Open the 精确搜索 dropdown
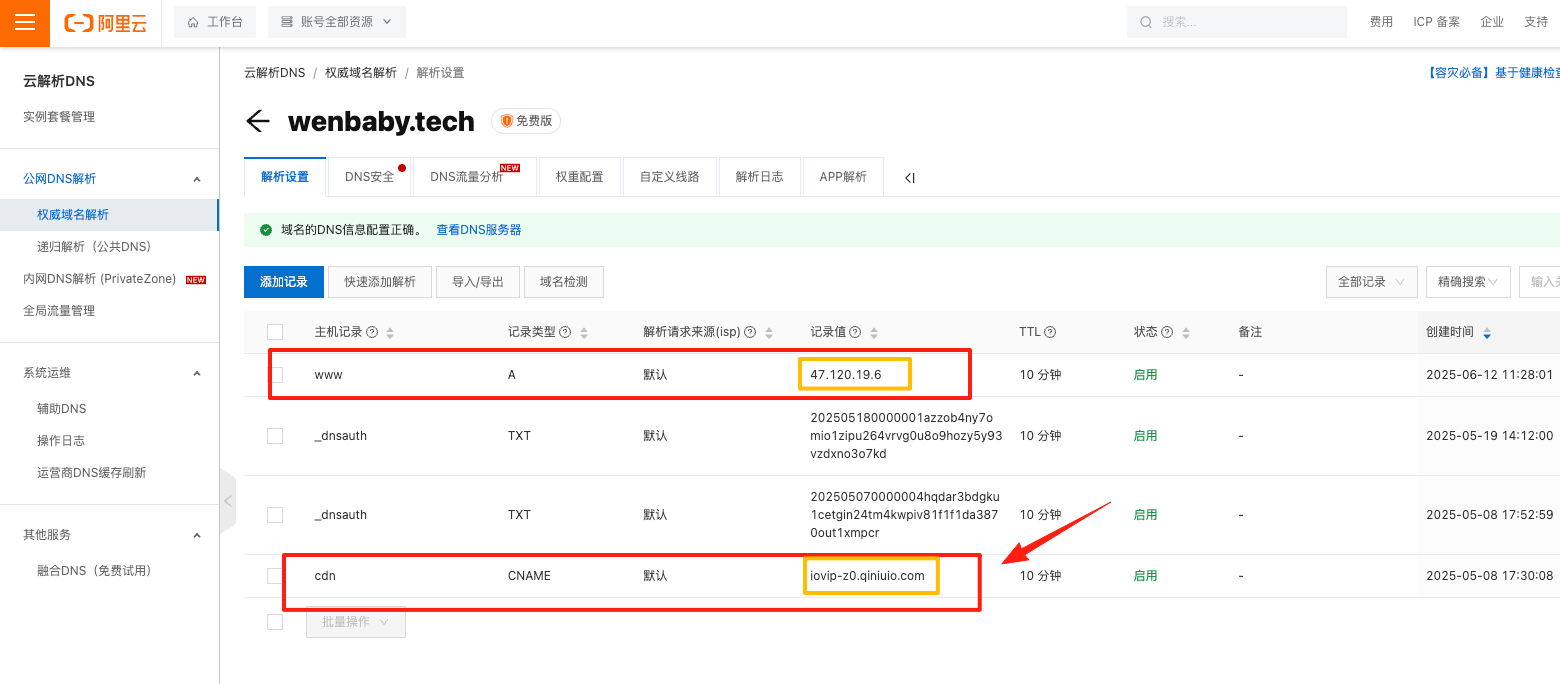Image resolution: width=1560 pixels, height=684 pixels. (1468, 282)
